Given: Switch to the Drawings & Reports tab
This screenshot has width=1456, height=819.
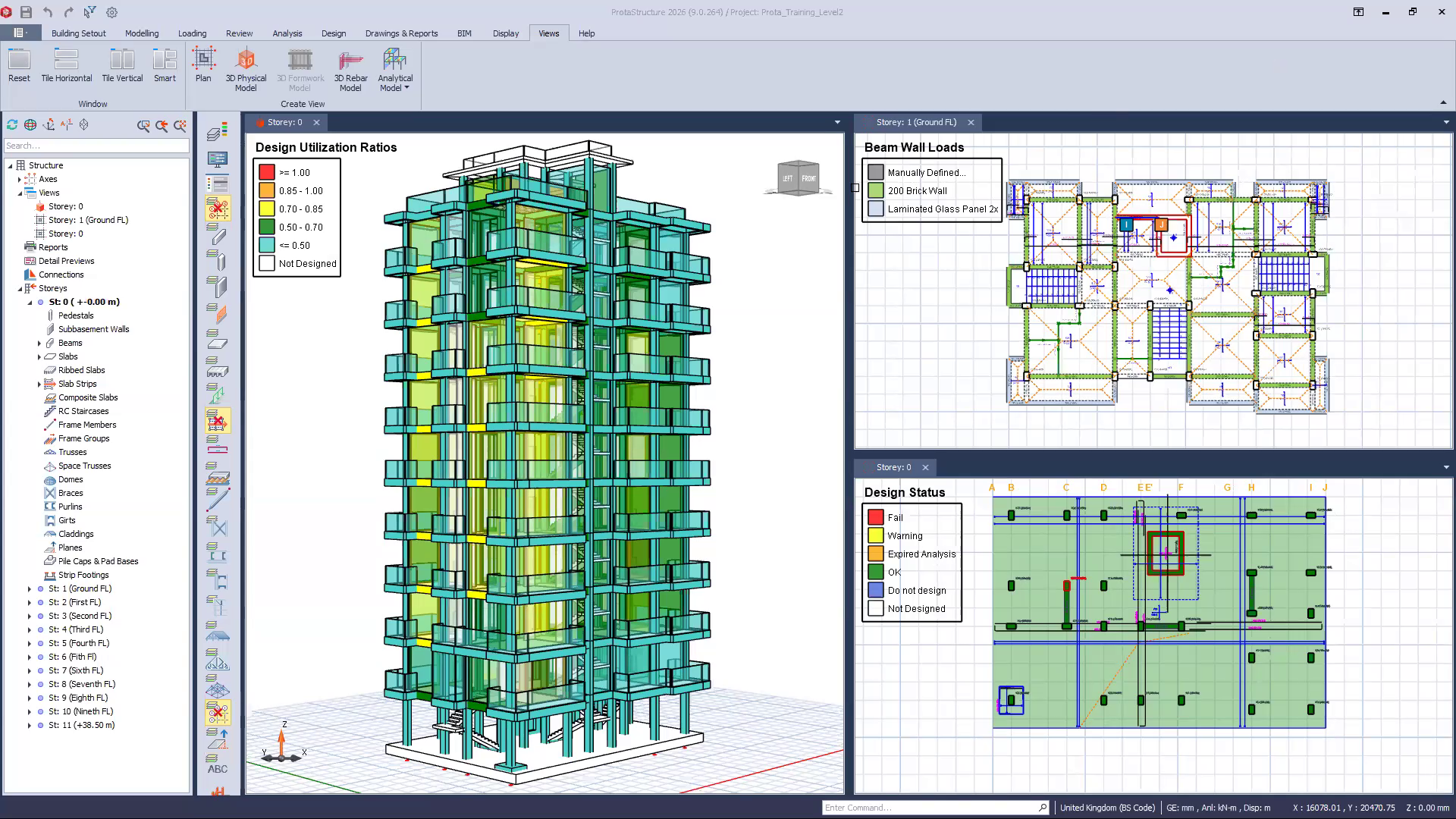Looking at the screenshot, I should coord(401,33).
